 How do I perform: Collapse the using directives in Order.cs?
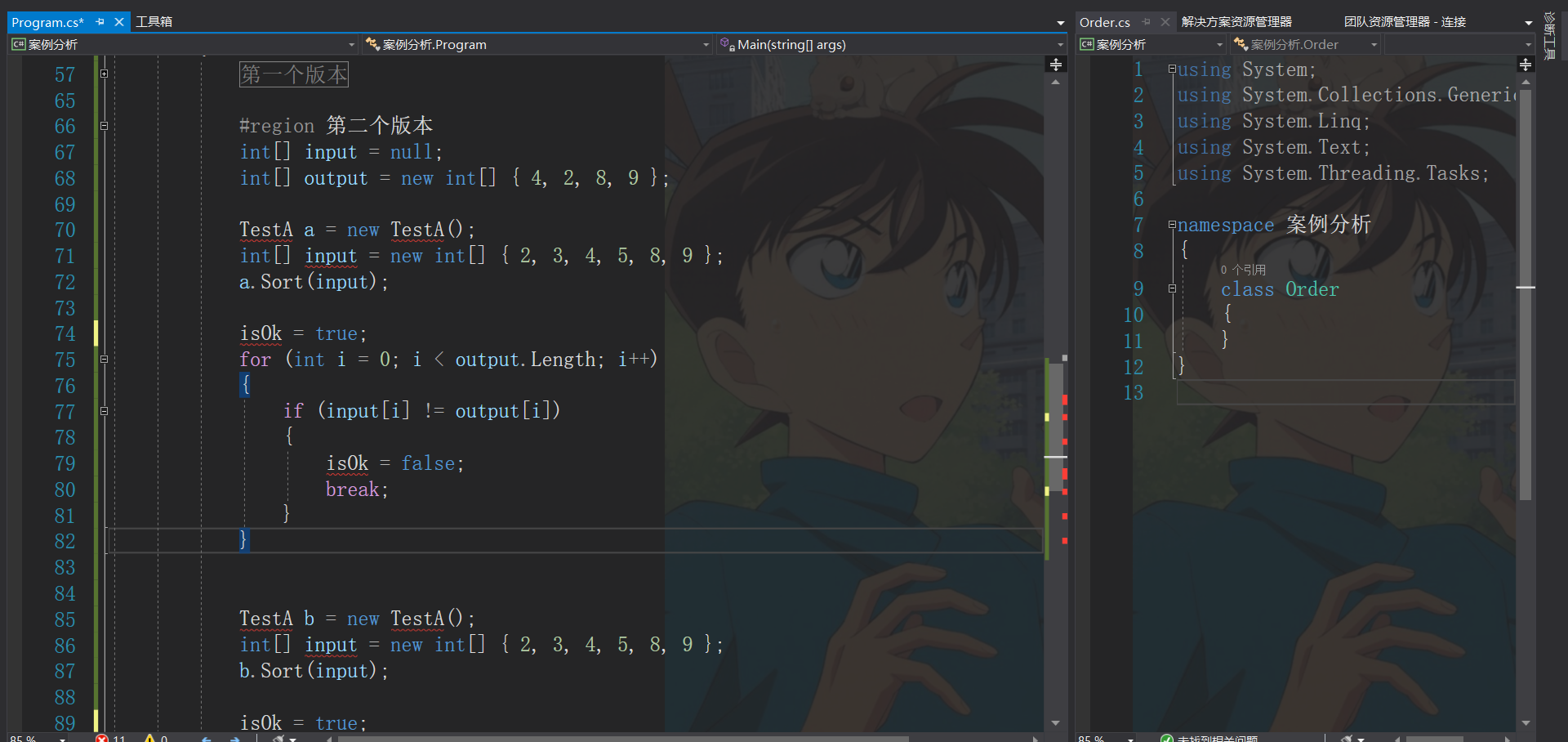click(x=1172, y=69)
